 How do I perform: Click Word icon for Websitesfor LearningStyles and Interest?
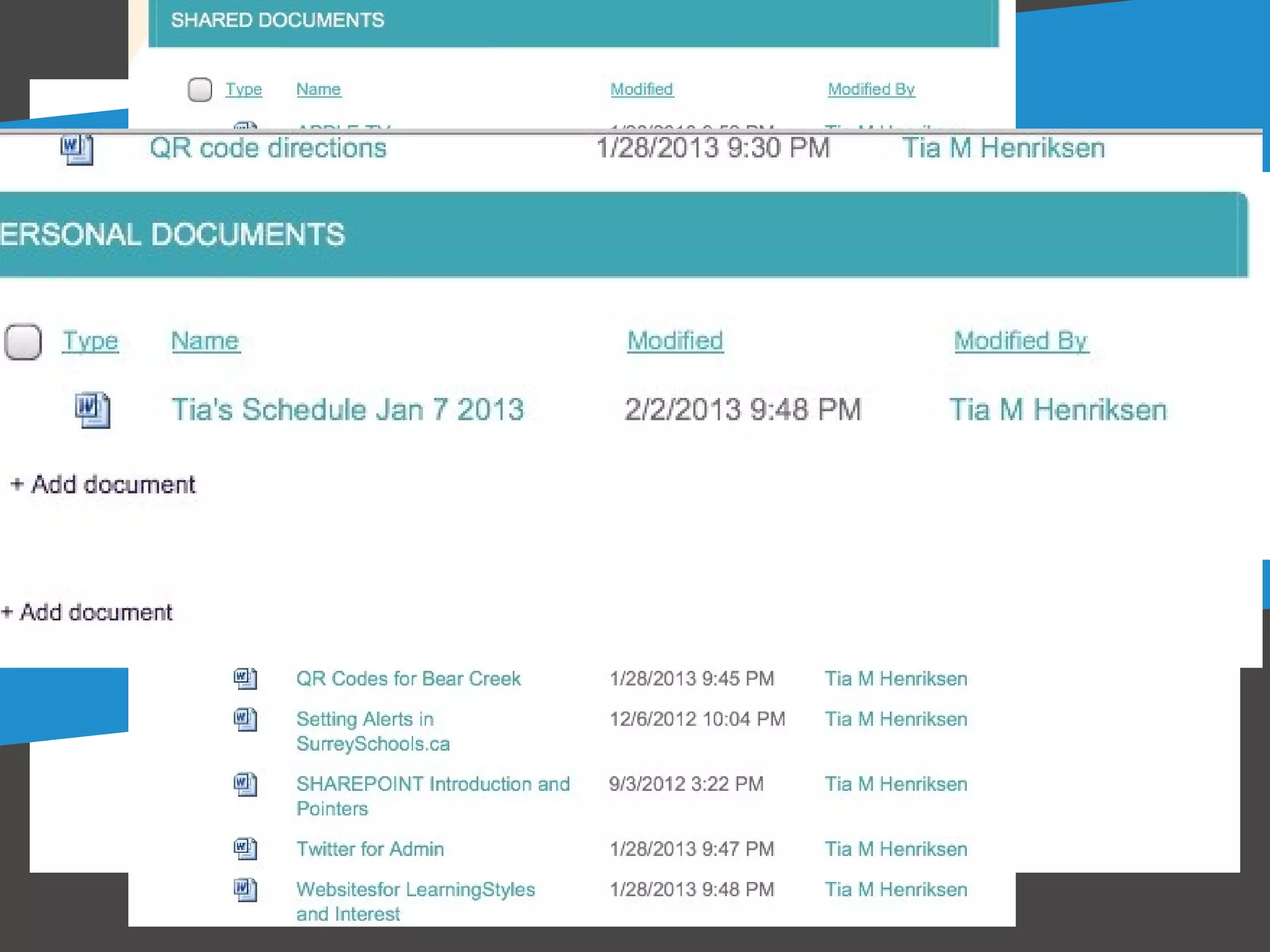click(245, 889)
